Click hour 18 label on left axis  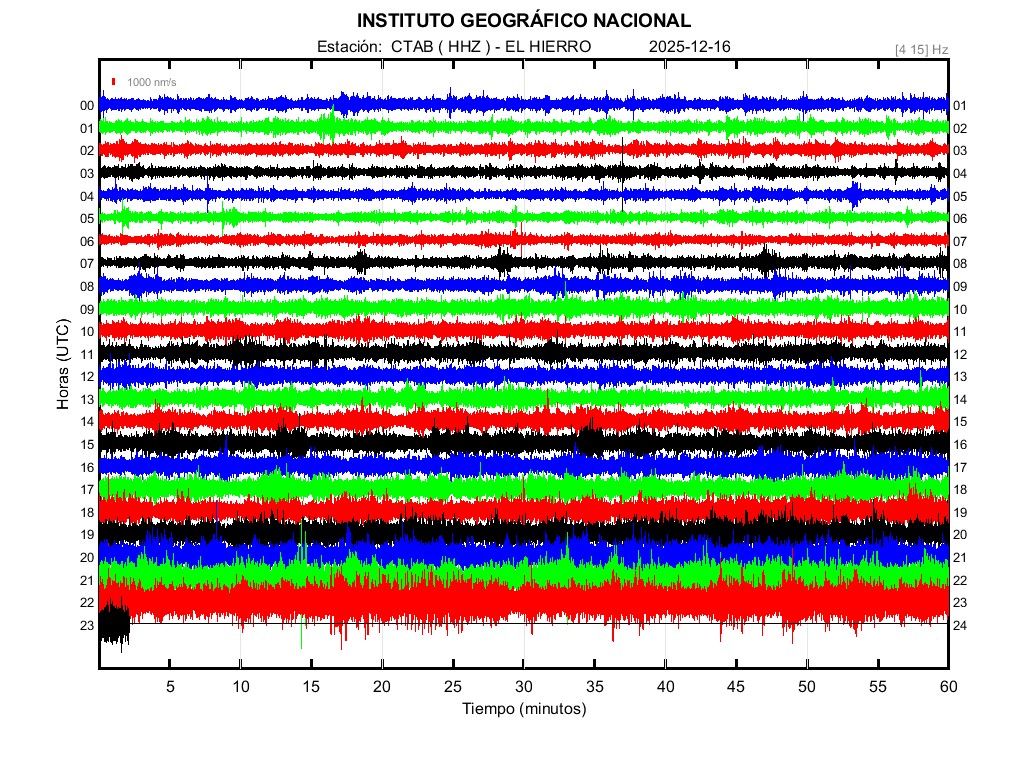87,513
